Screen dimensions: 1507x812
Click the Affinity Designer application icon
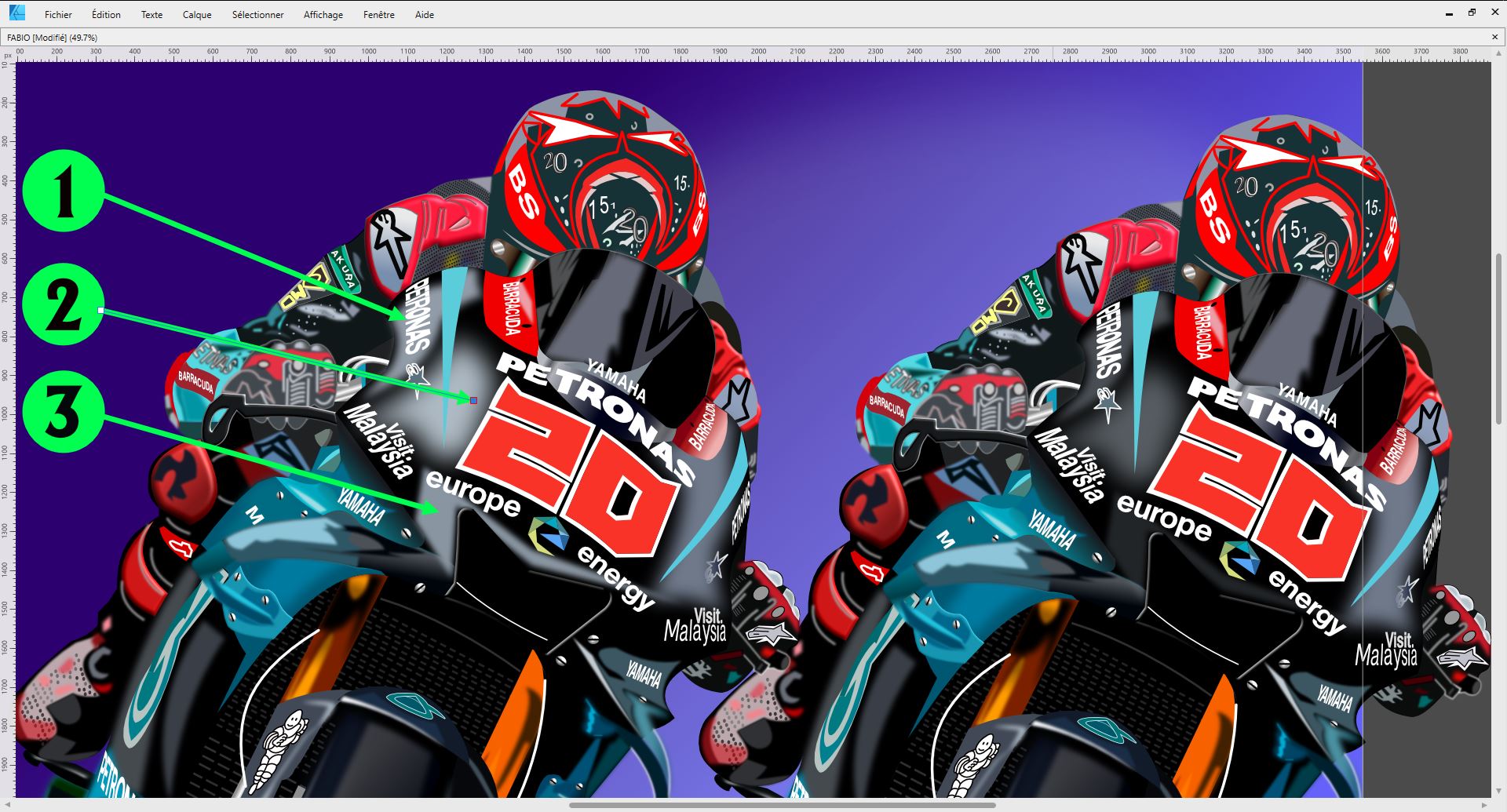coord(16,13)
